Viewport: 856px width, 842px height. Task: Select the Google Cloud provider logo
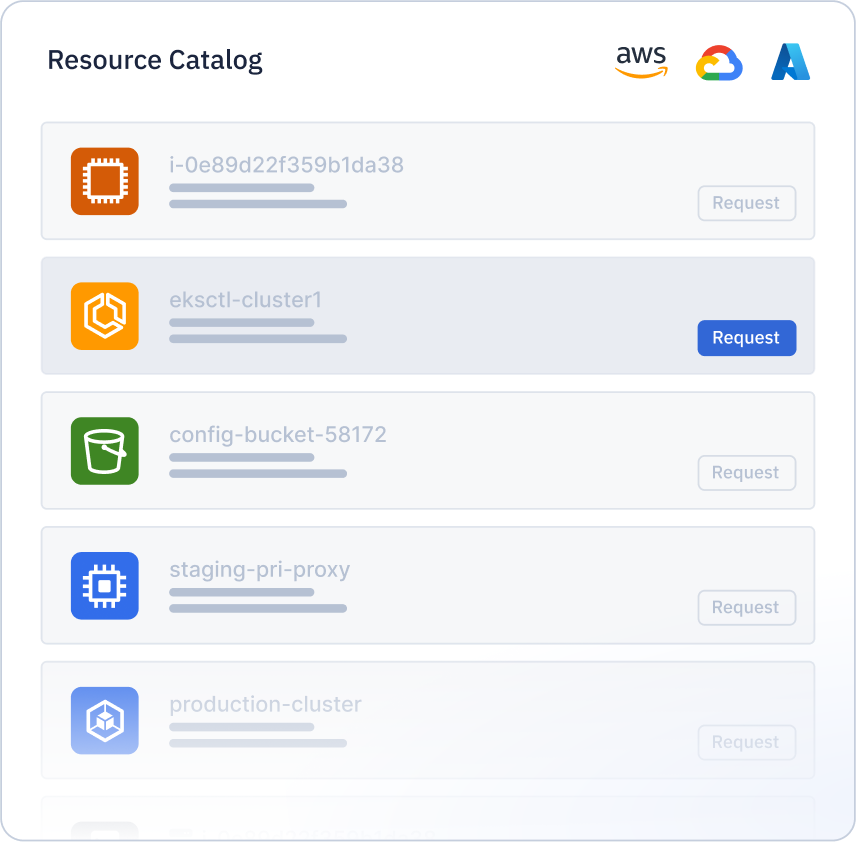click(x=719, y=63)
